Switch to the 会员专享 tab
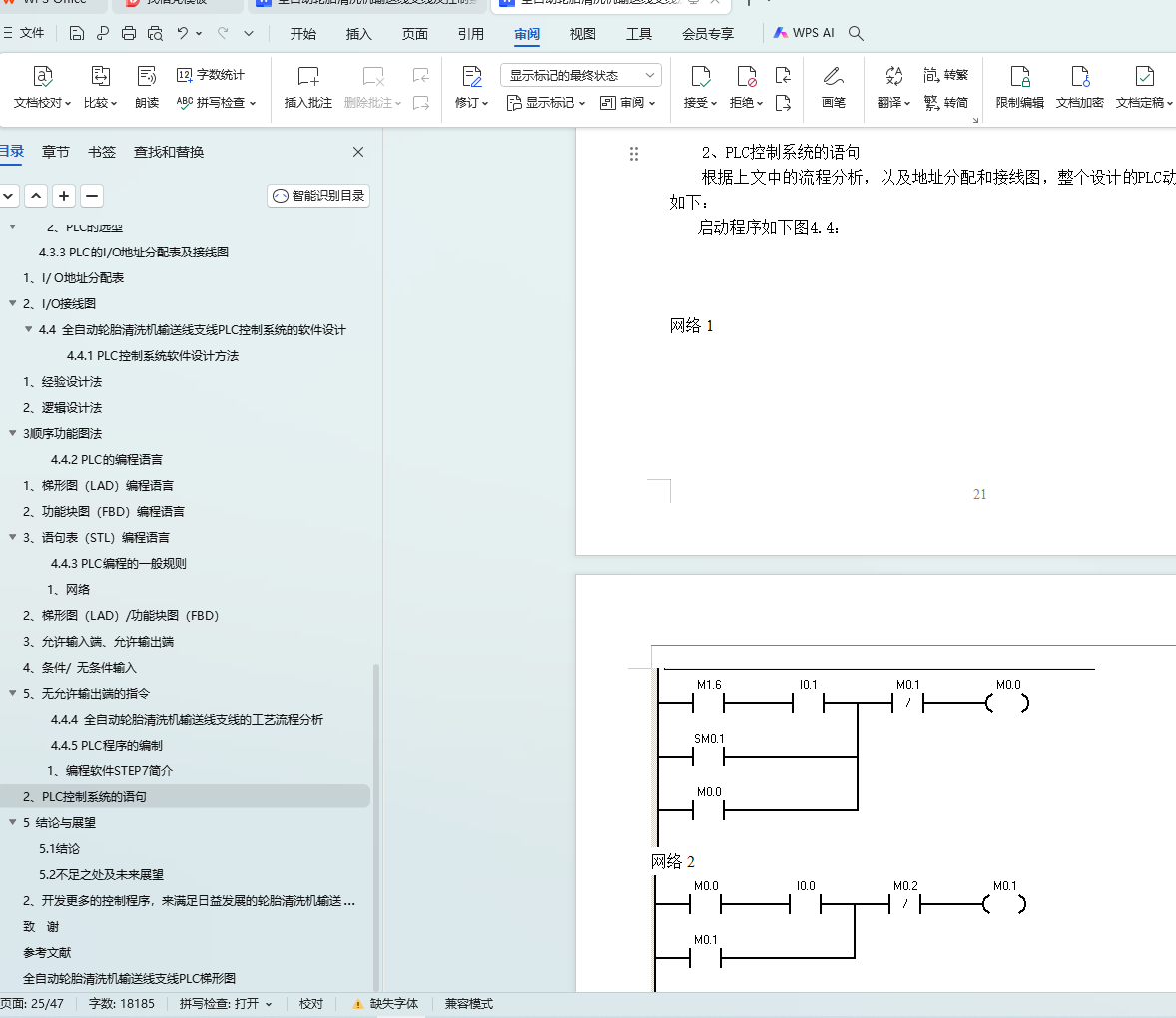Screen dimensions: 1176x1018 pyautogui.click(x=707, y=34)
